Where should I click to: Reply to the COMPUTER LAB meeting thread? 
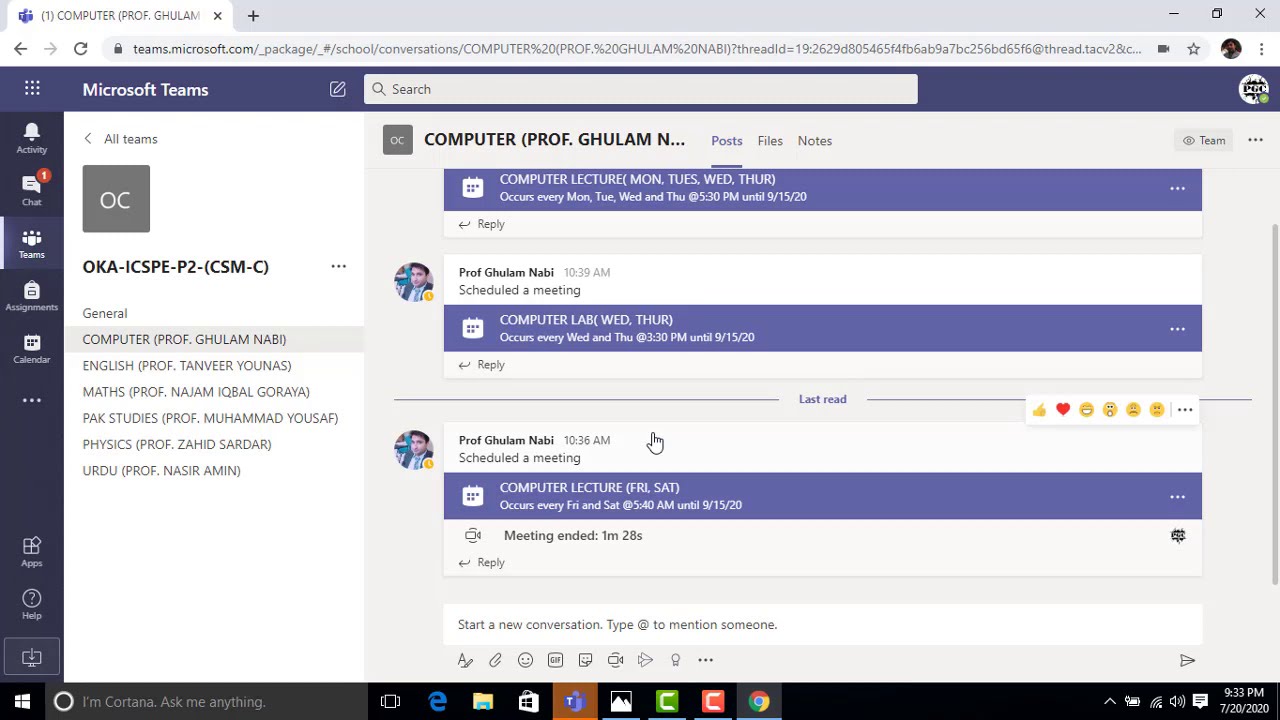tap(482, 365)
